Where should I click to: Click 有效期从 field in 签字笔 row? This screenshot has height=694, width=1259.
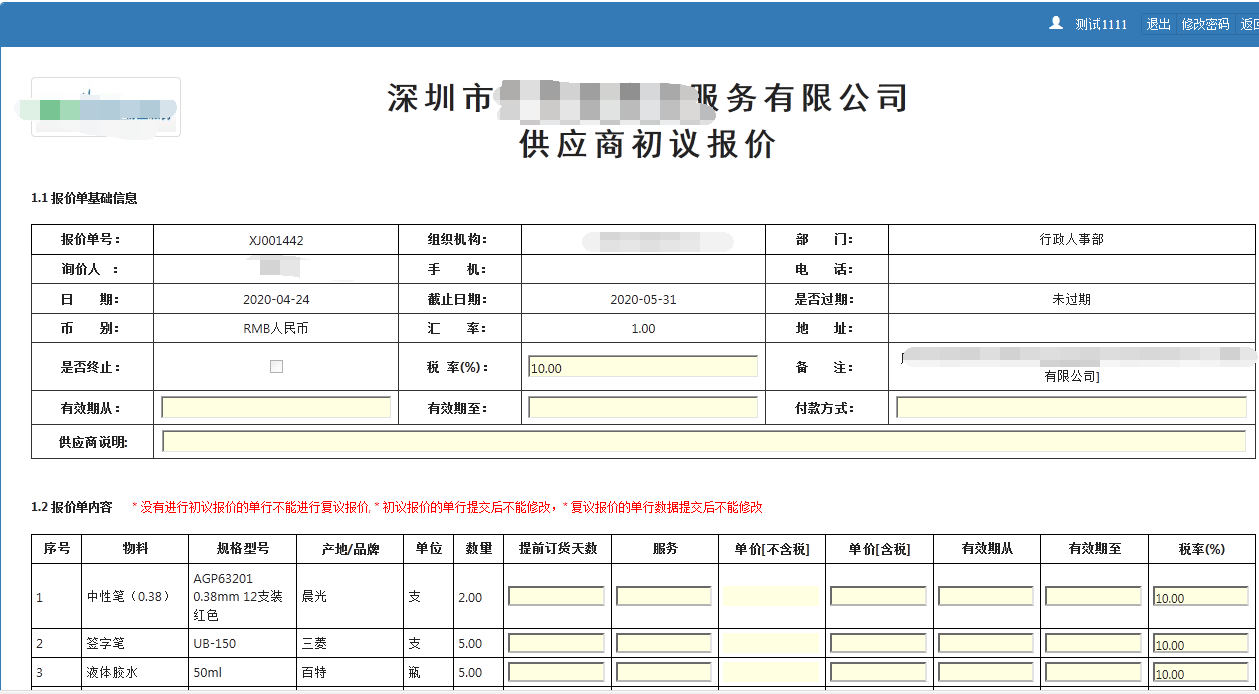click(986, 643)
